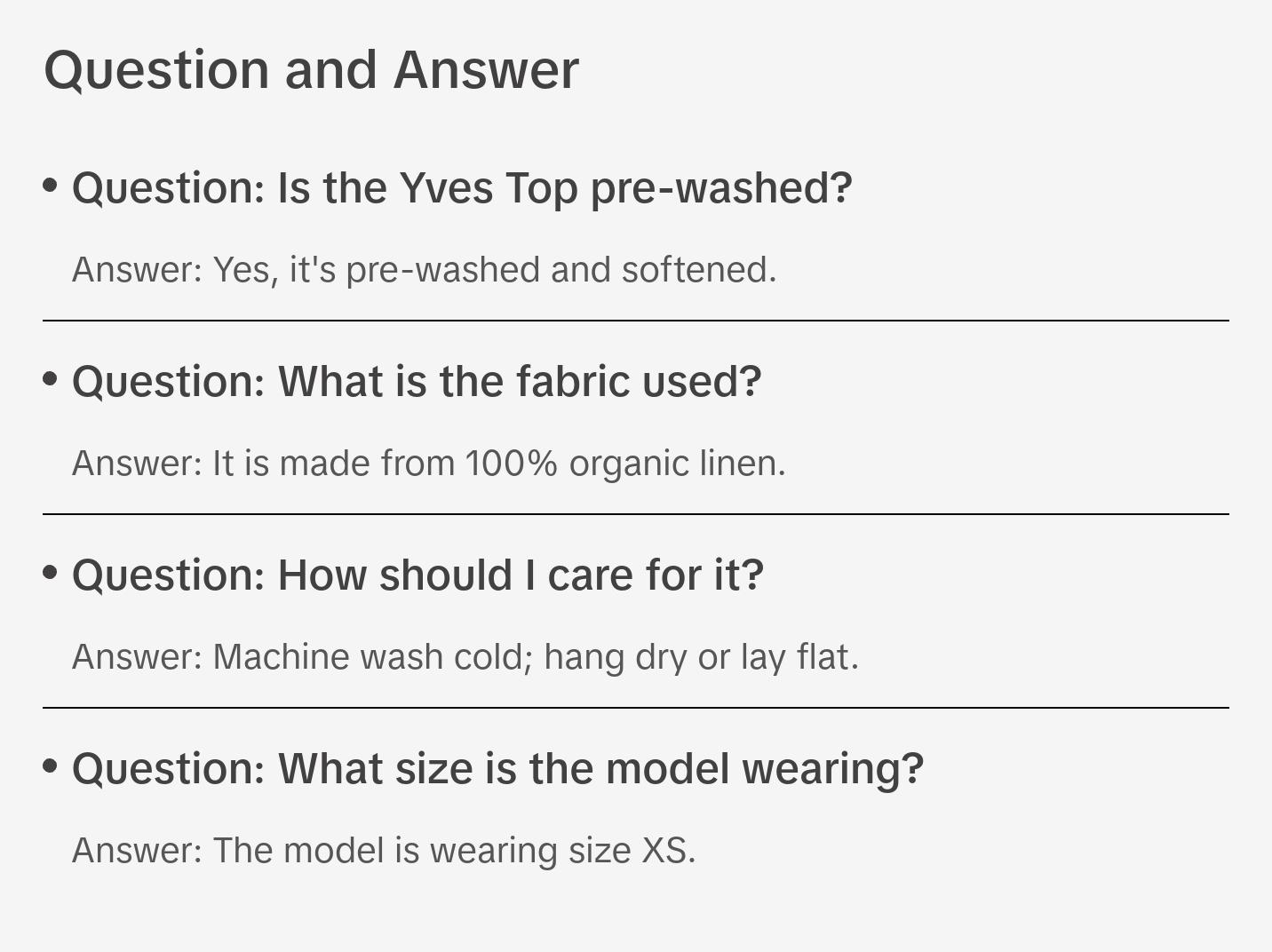This screenshot has width=1272, height=952.
Task: Click the hang dry or lay flat answer
Action: click(x=465, y=657)
